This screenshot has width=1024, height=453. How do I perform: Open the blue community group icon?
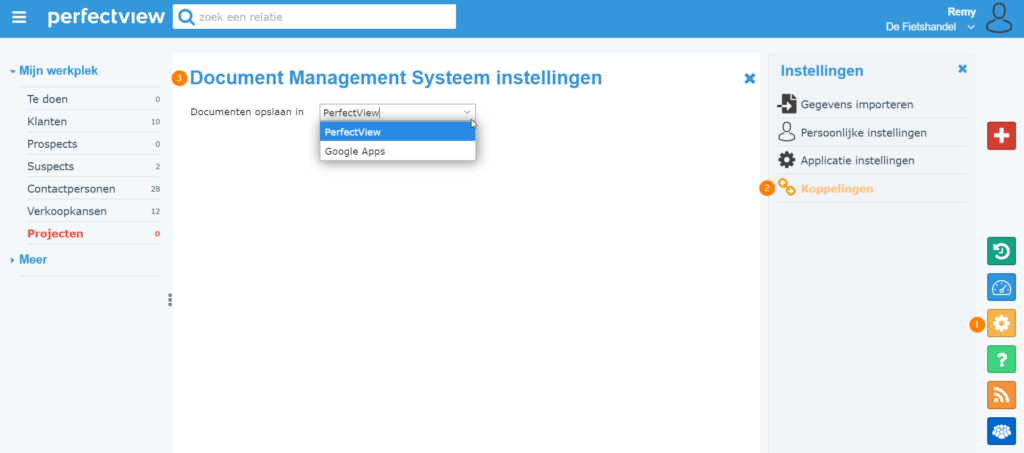click(x=1001, y=431)
